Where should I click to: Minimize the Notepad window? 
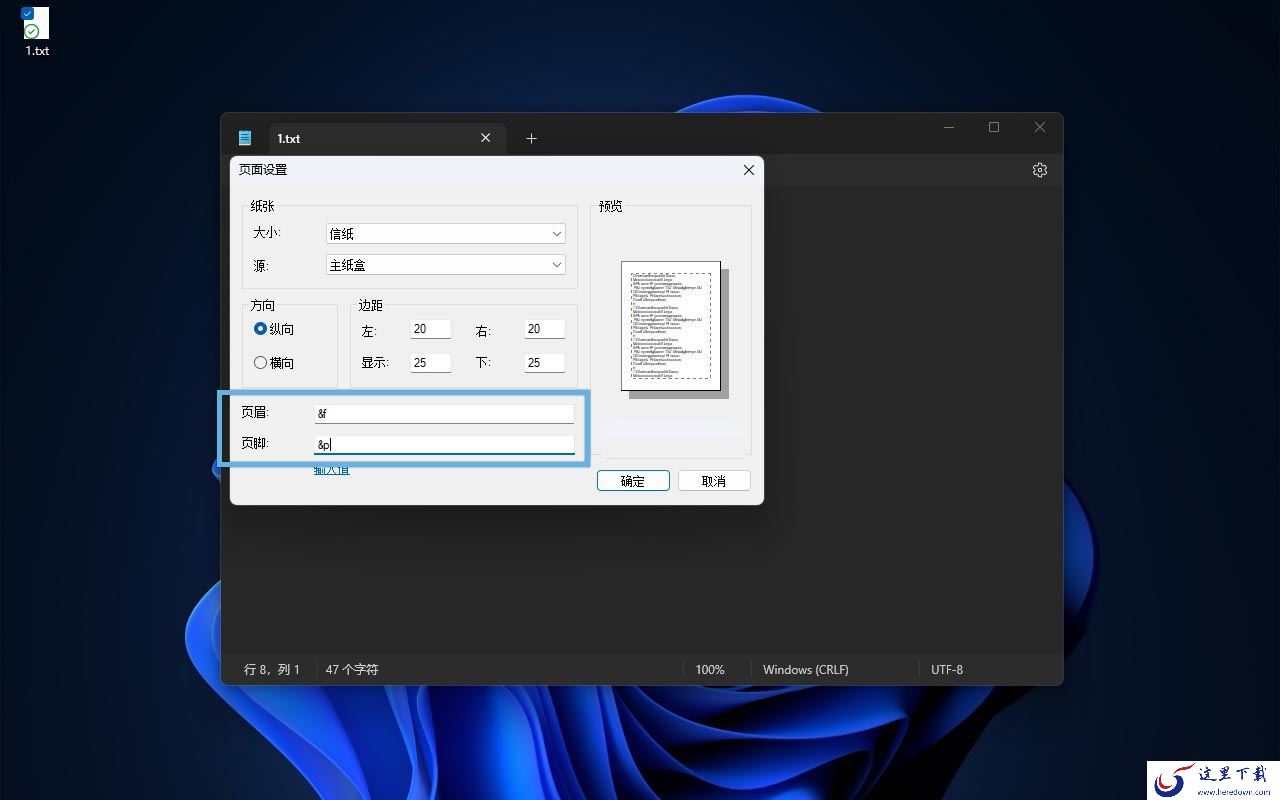point(949,127)
